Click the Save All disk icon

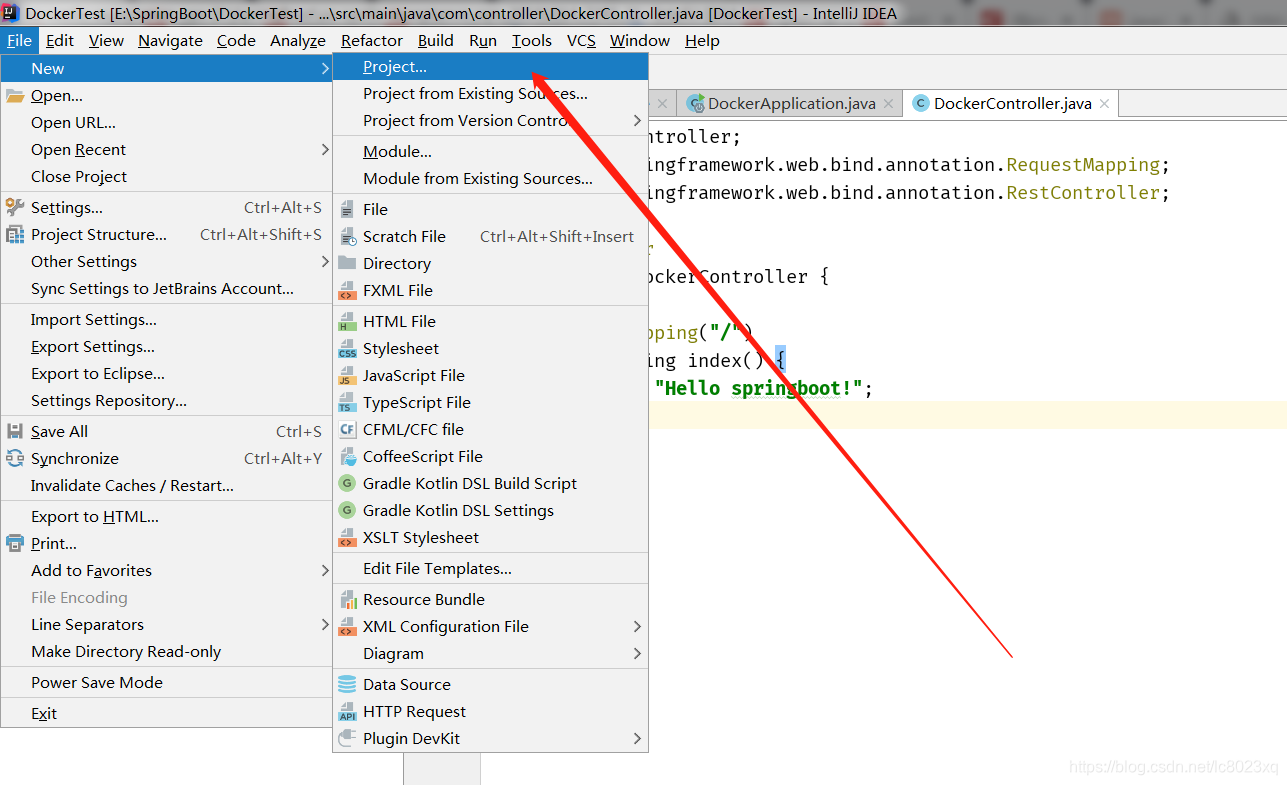pos(15,431)
